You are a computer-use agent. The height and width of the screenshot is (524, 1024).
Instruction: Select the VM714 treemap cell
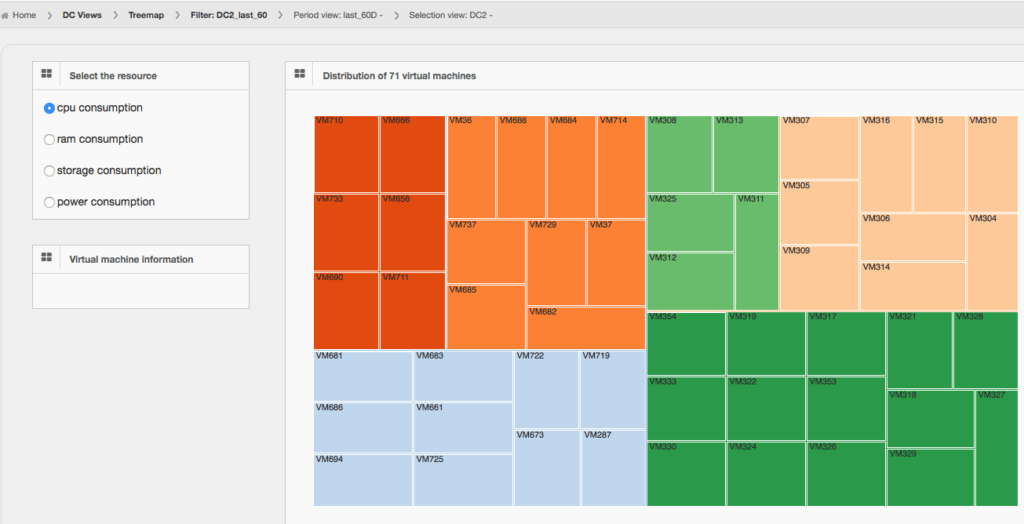click(621, 167)
